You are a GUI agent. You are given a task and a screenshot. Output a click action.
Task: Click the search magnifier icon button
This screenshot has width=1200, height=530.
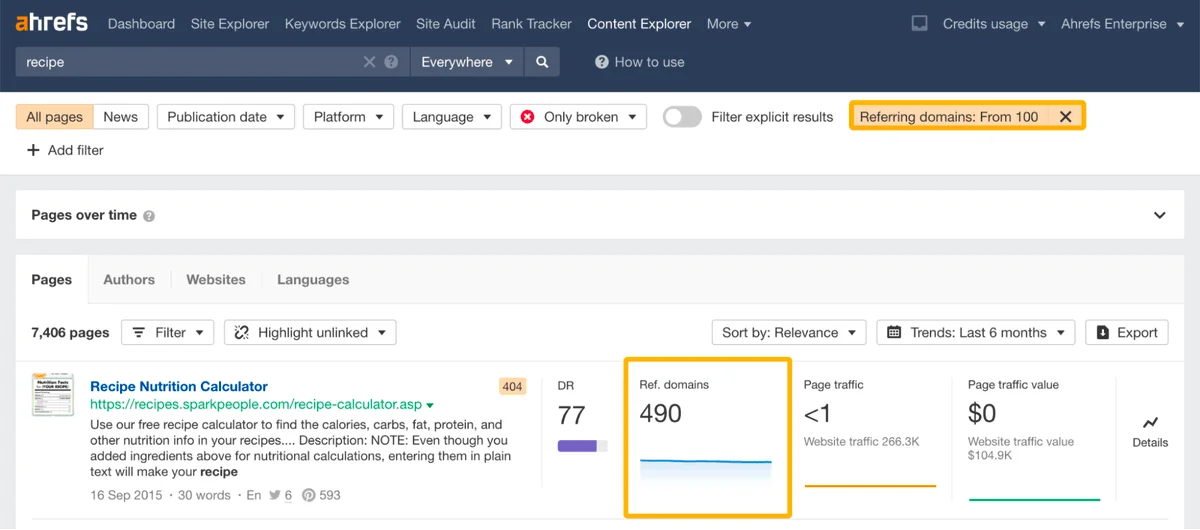tap(542, 62)
